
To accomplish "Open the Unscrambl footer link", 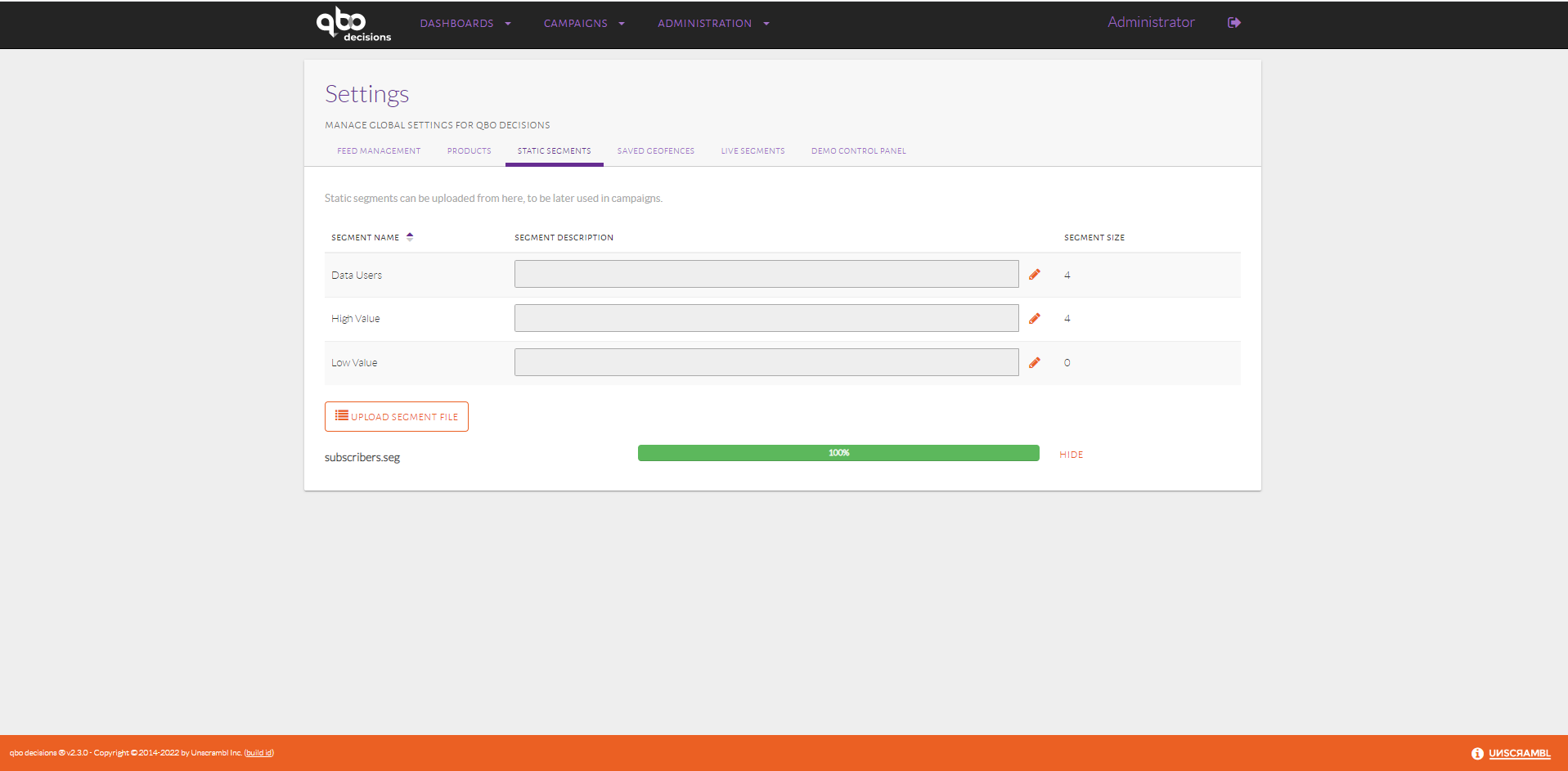I will pyautogui.click(x=1520, y=754).
